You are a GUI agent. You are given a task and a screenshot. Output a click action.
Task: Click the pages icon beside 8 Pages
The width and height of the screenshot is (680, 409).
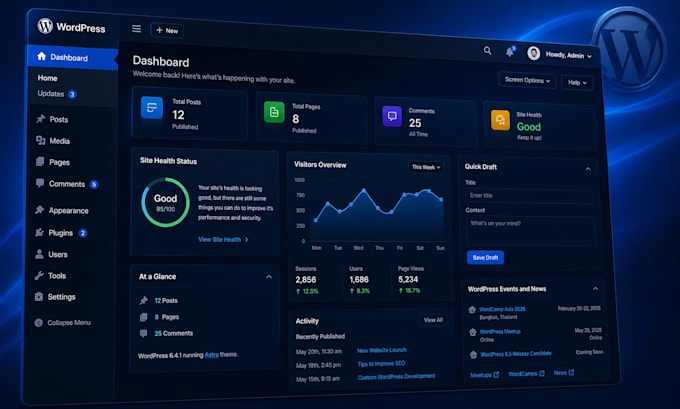pyautogui.click(x=144, y=317)
